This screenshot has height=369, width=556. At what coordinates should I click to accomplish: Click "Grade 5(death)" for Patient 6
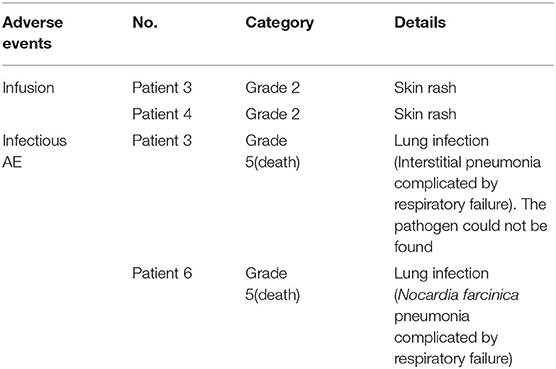pos(273,284)
